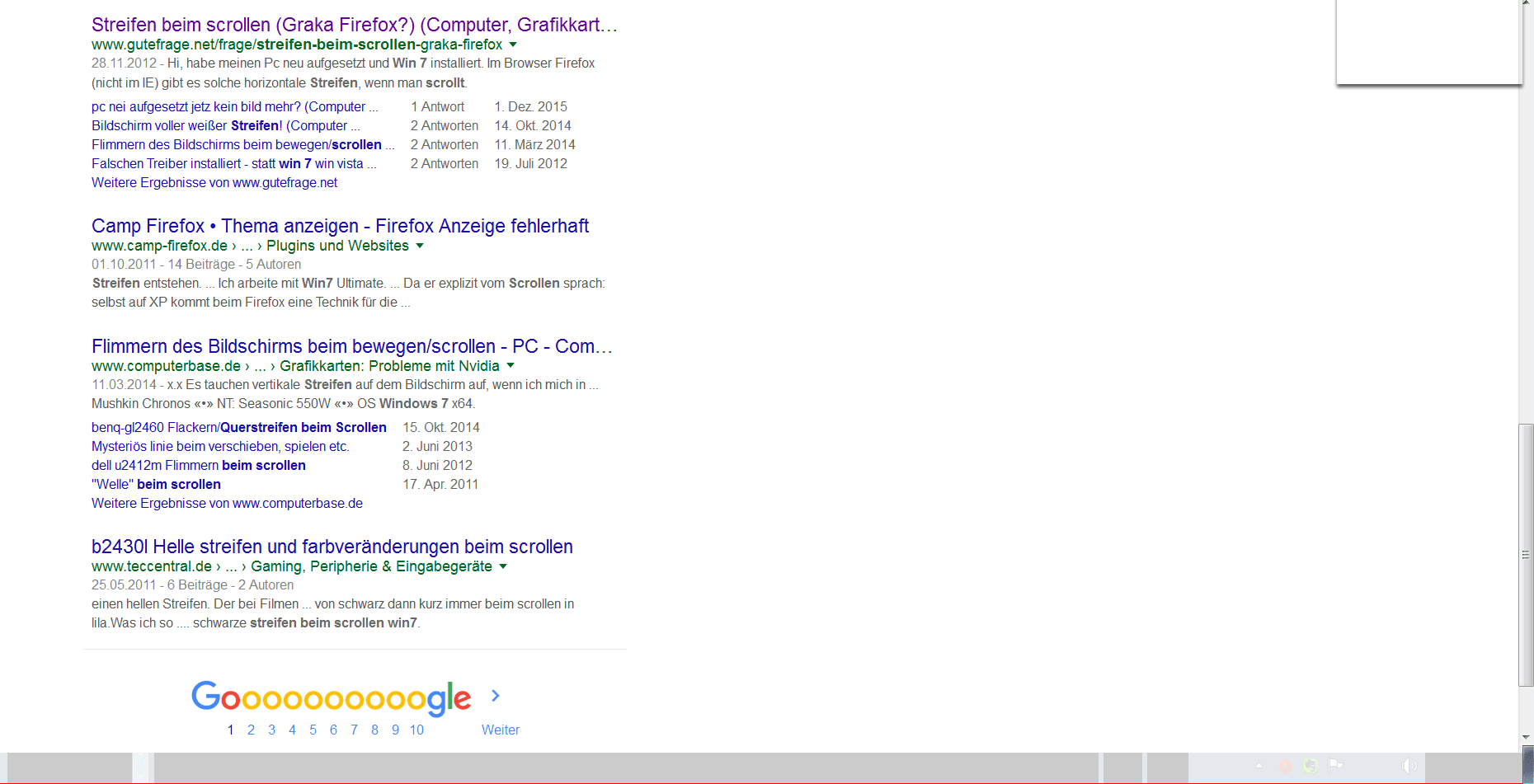Click the date '11. März 2014'

[x=534, y=144]
